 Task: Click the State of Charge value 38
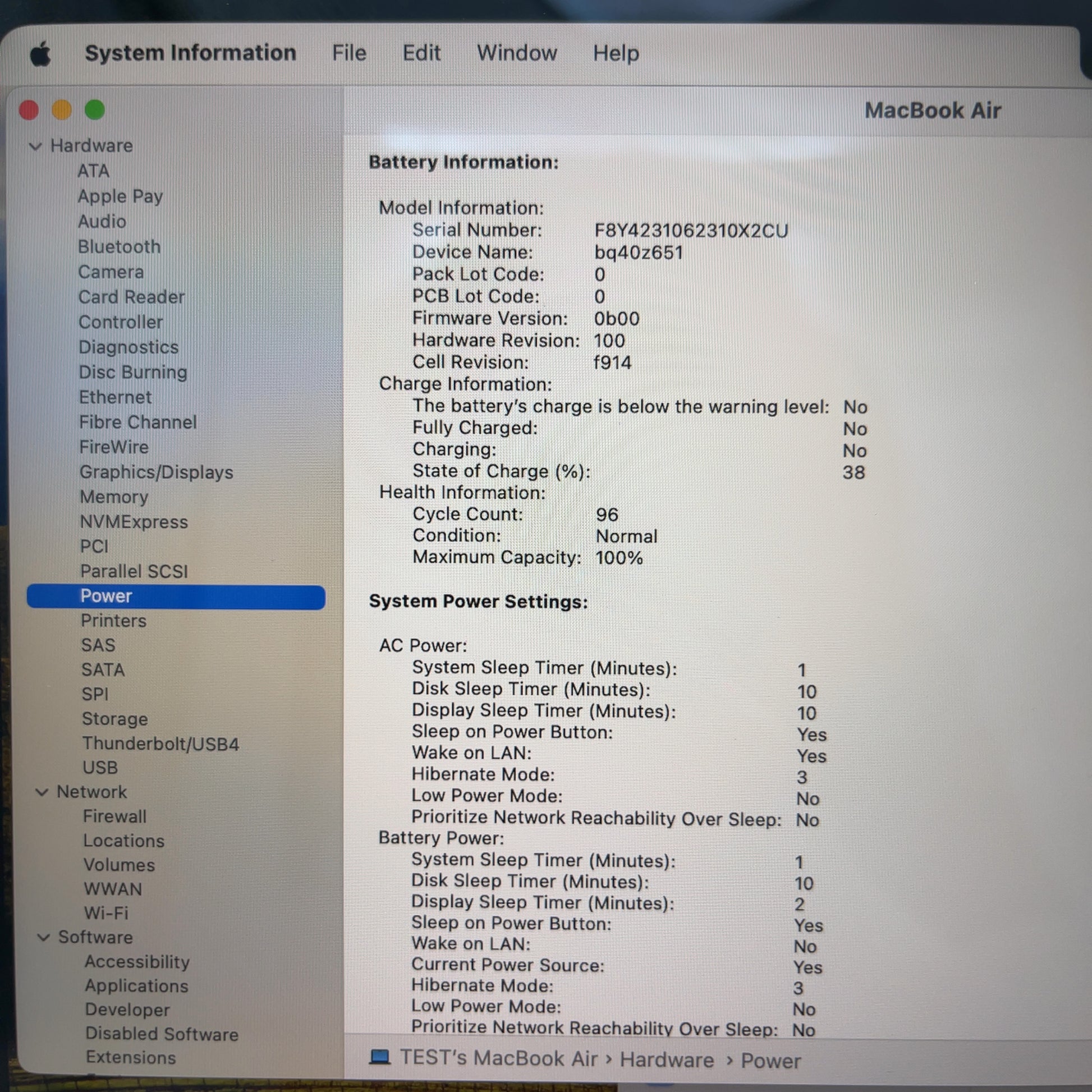click(854, 472)
